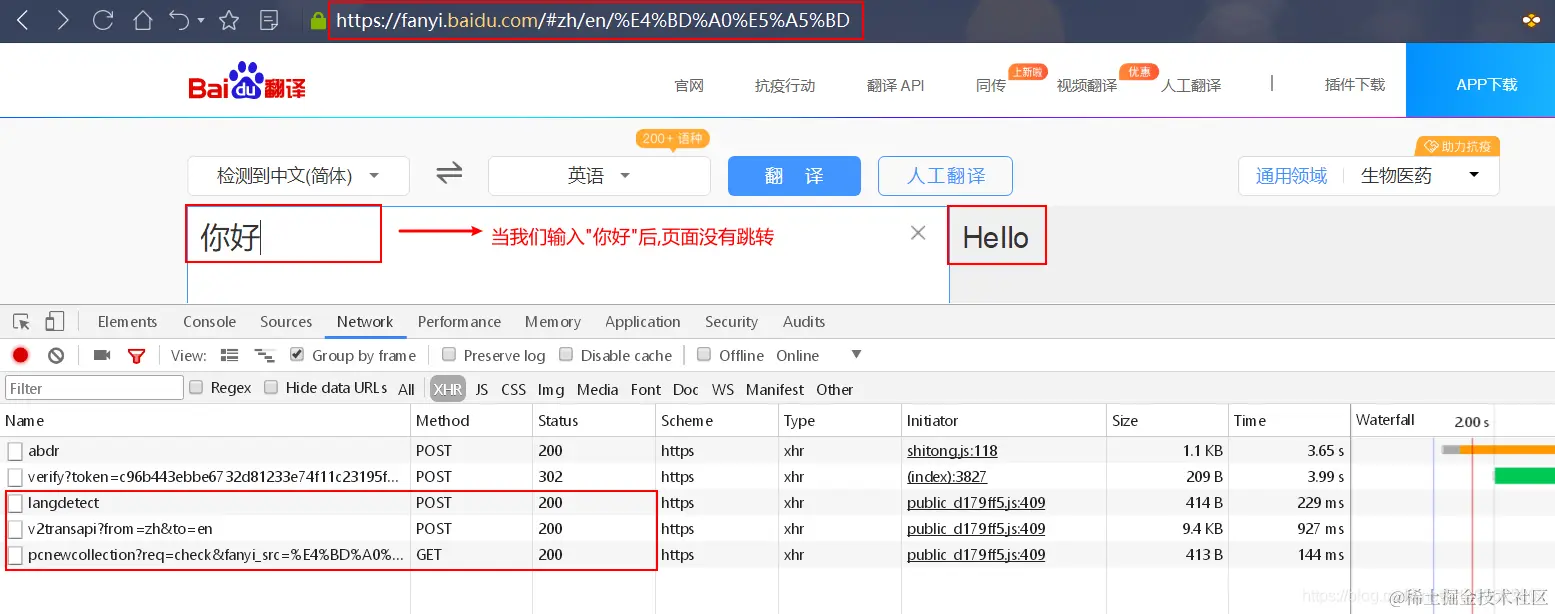The image size is (1555, 614).
Task: Reload the page with refresh icon
Action: pyautogui.click(x=102, y=20)
